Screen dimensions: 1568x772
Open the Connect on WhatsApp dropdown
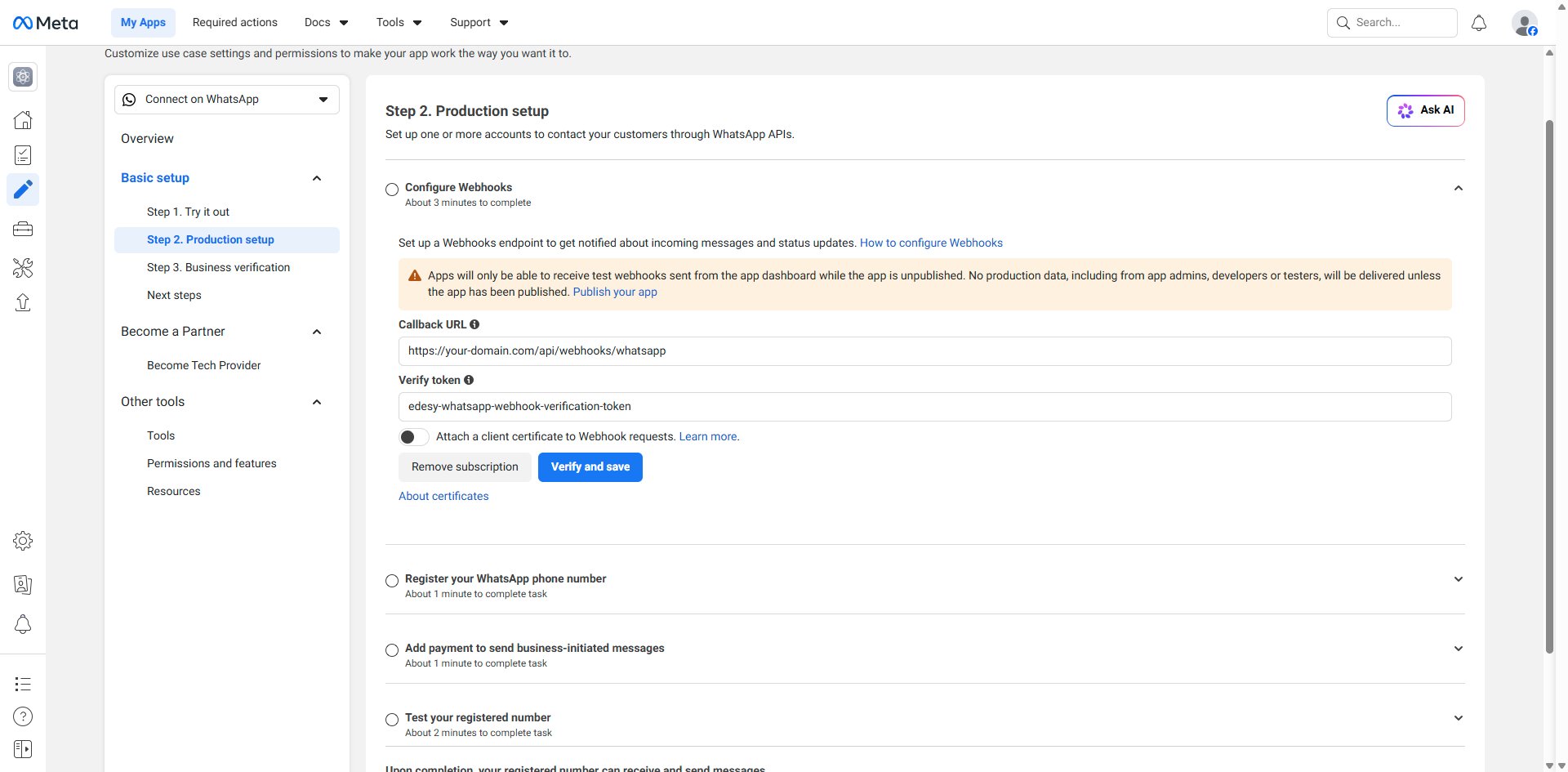point(227,100)
